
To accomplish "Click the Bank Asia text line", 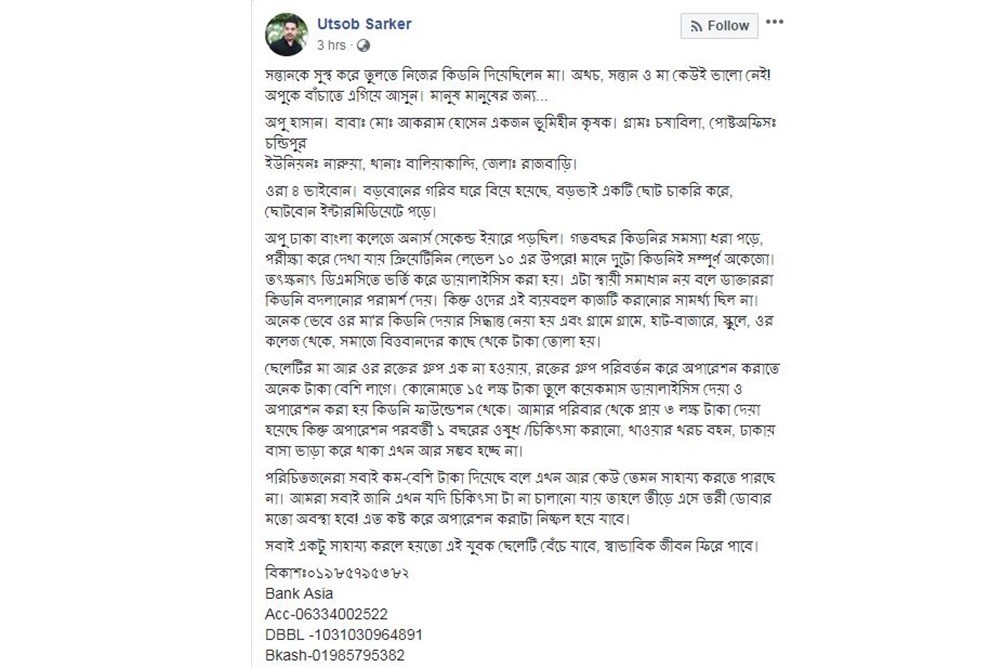I will (x=299, y=594).
